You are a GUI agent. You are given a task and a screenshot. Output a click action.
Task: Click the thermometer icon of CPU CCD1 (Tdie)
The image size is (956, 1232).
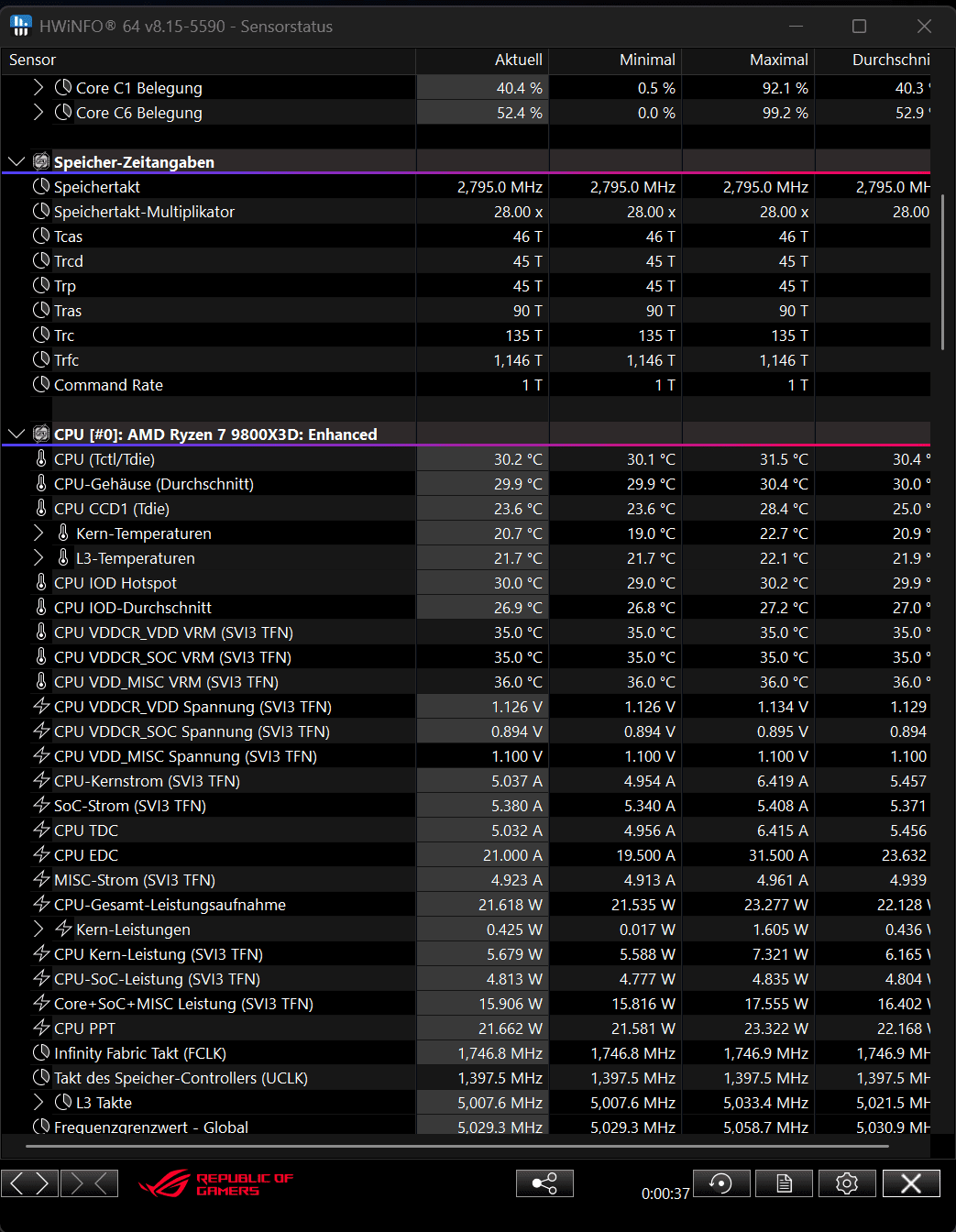[41, 508]
